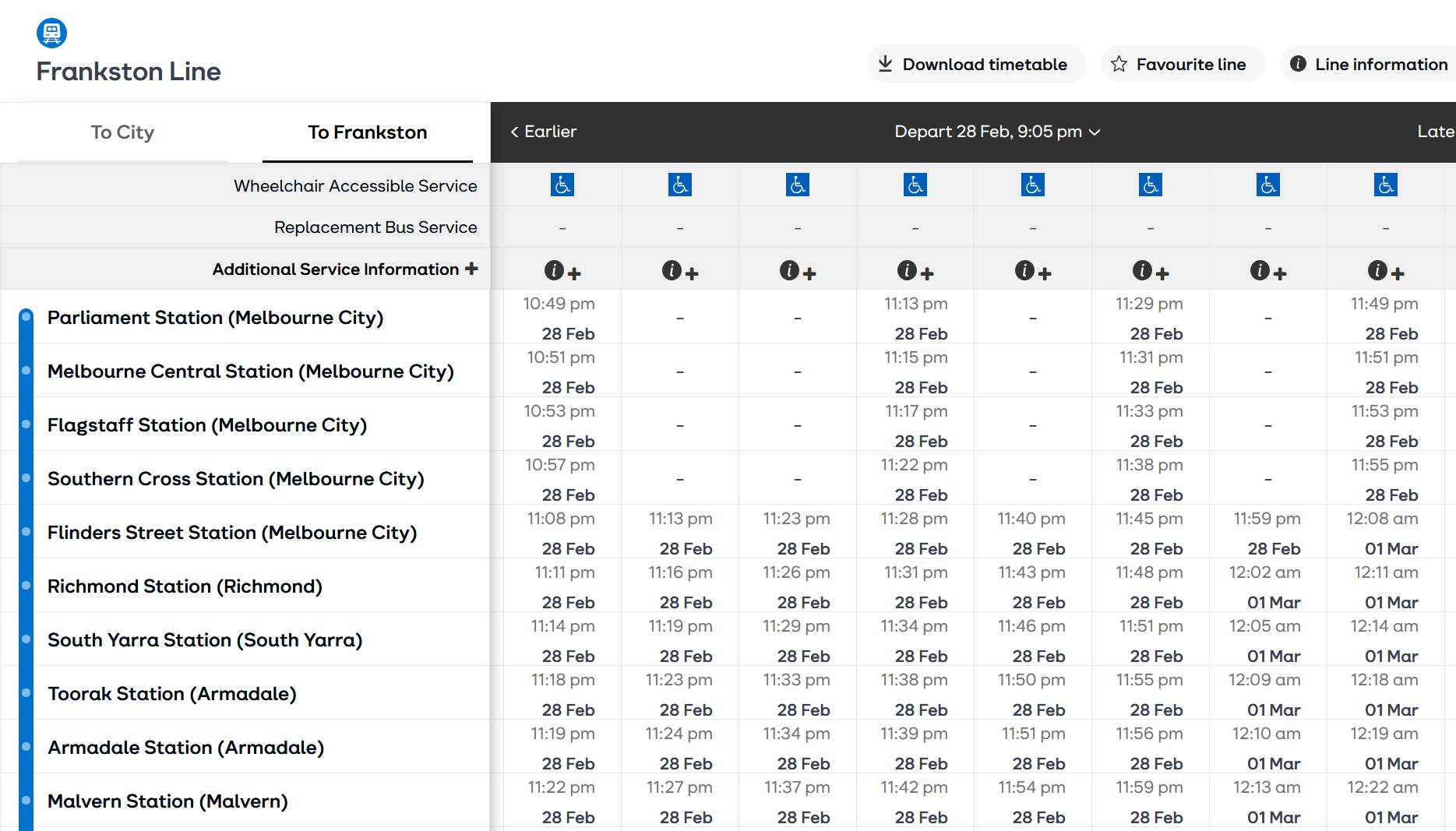
Task: Click the Malvern Station stop name
Action: click(x=167, y=801)
